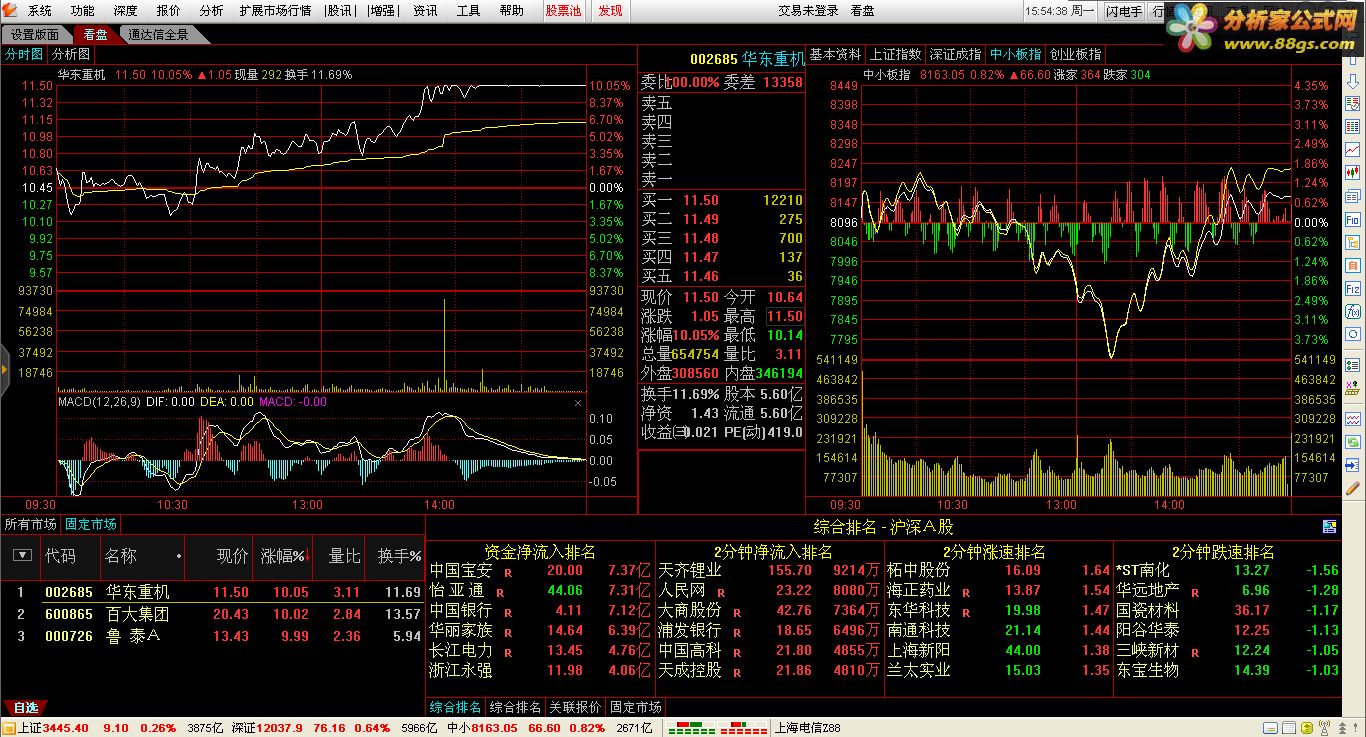Screen dimensions: 1366x737
Task: Click the 交易未登录 login text
Action: [x=808, y=11]
